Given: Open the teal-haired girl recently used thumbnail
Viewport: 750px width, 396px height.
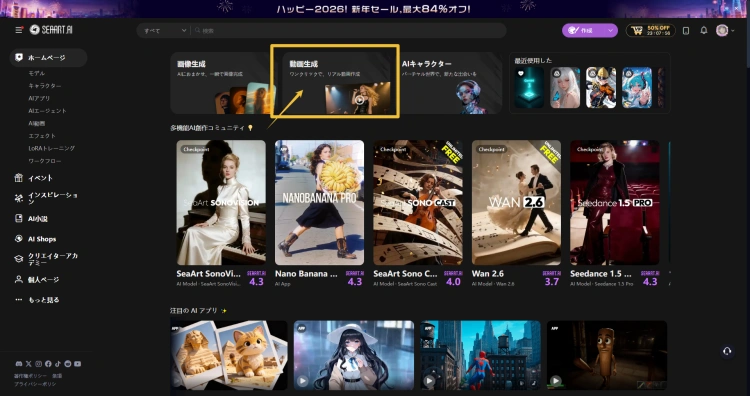Looking at the screenshot, I should coord(637,88).
